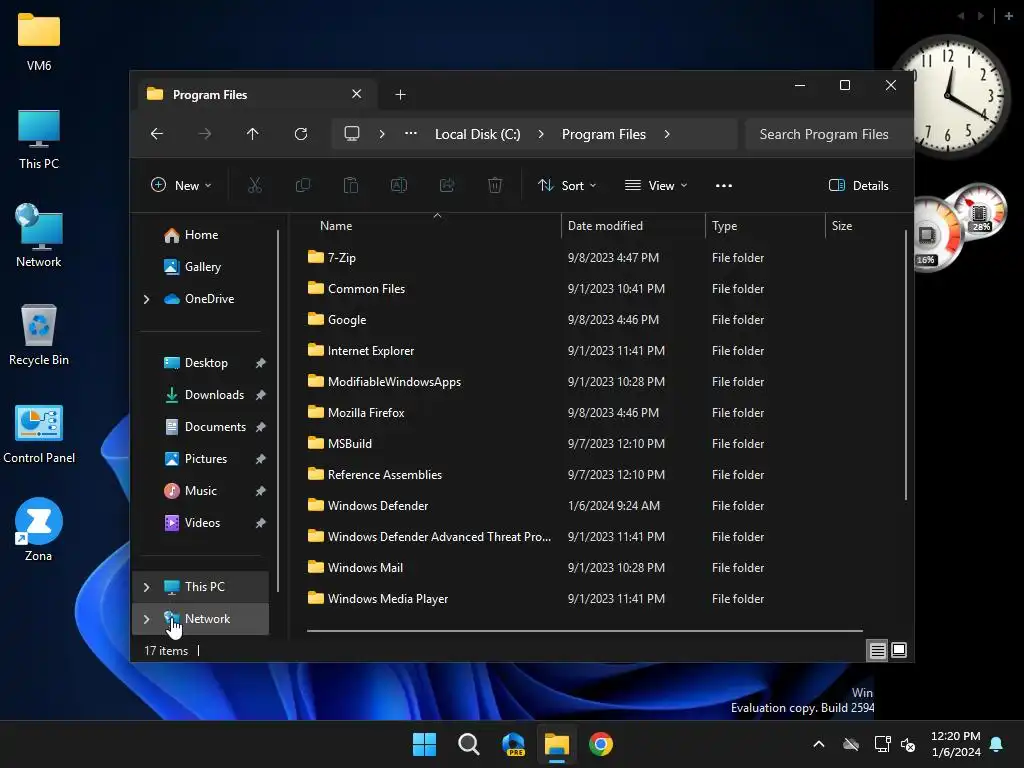Expand chevron after Program Files breadcrumb
This screenshot has width=1024, height=768.
(667, 134)
